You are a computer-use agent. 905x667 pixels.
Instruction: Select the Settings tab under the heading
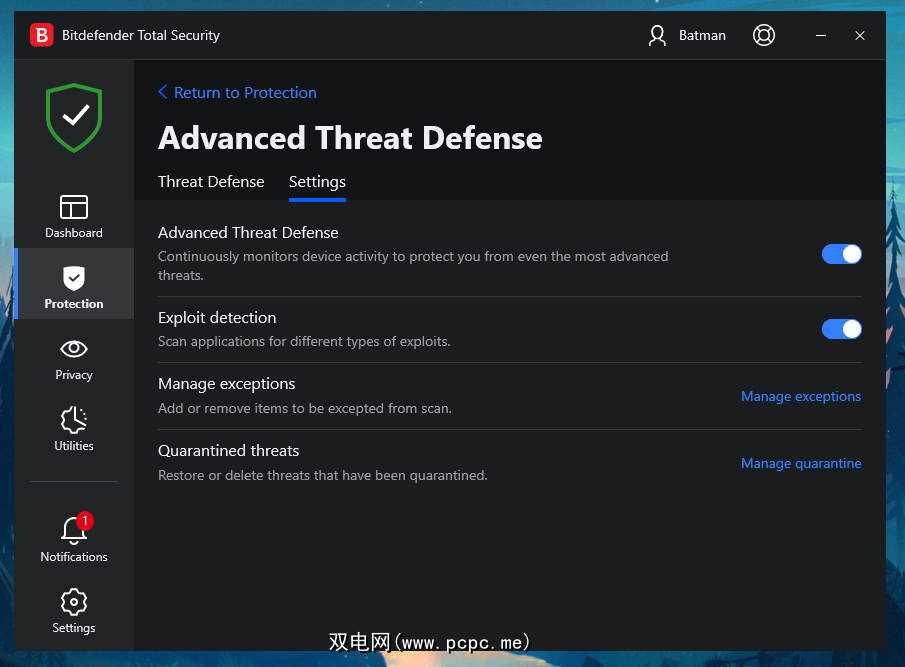317,182
